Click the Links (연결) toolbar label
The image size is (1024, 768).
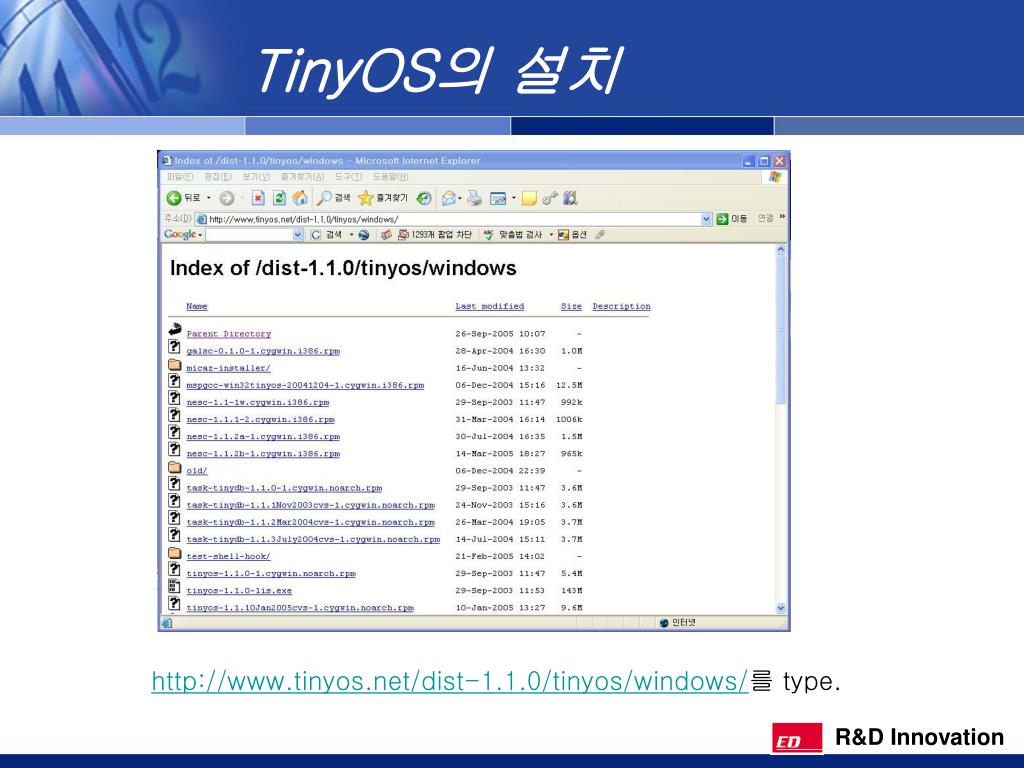pyautogui.click(x=765, y=219)
